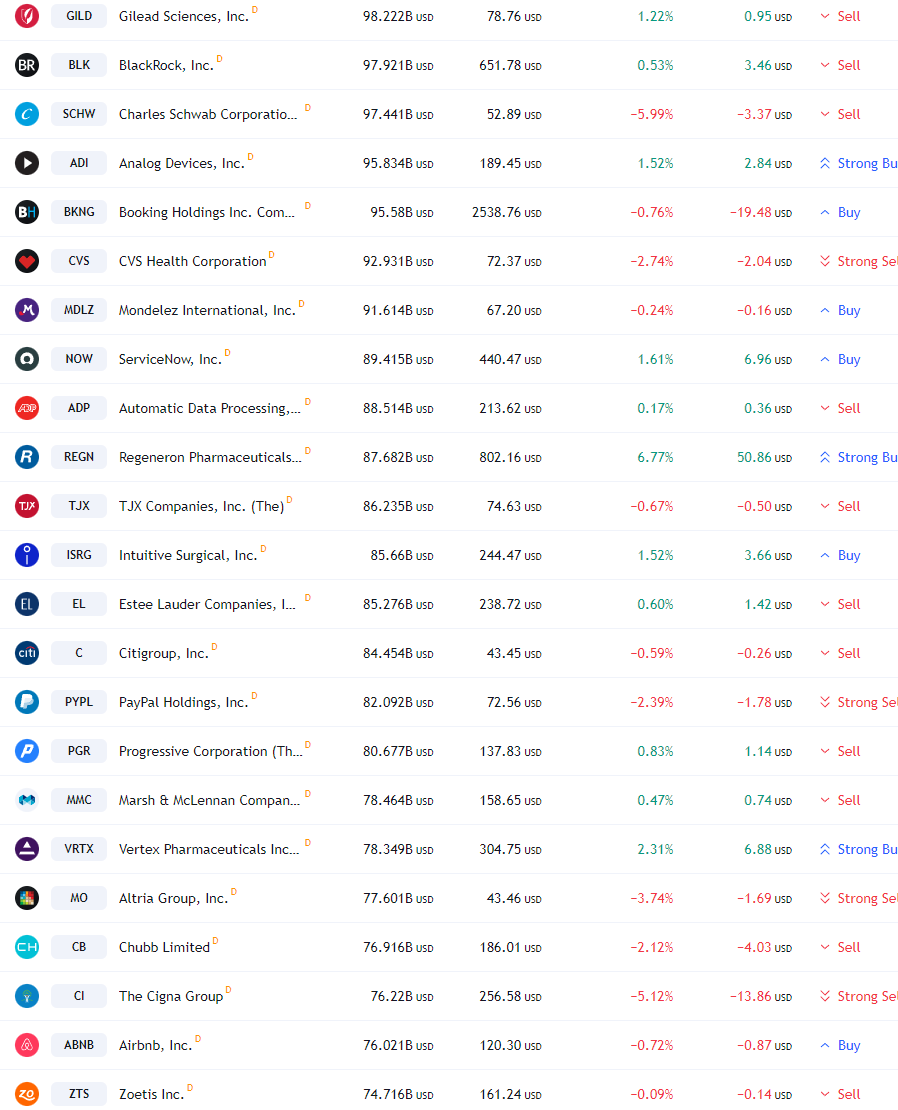898x1110 pixels.
Task: Click the Chubb CH logo icon
Action: (27, 946)
